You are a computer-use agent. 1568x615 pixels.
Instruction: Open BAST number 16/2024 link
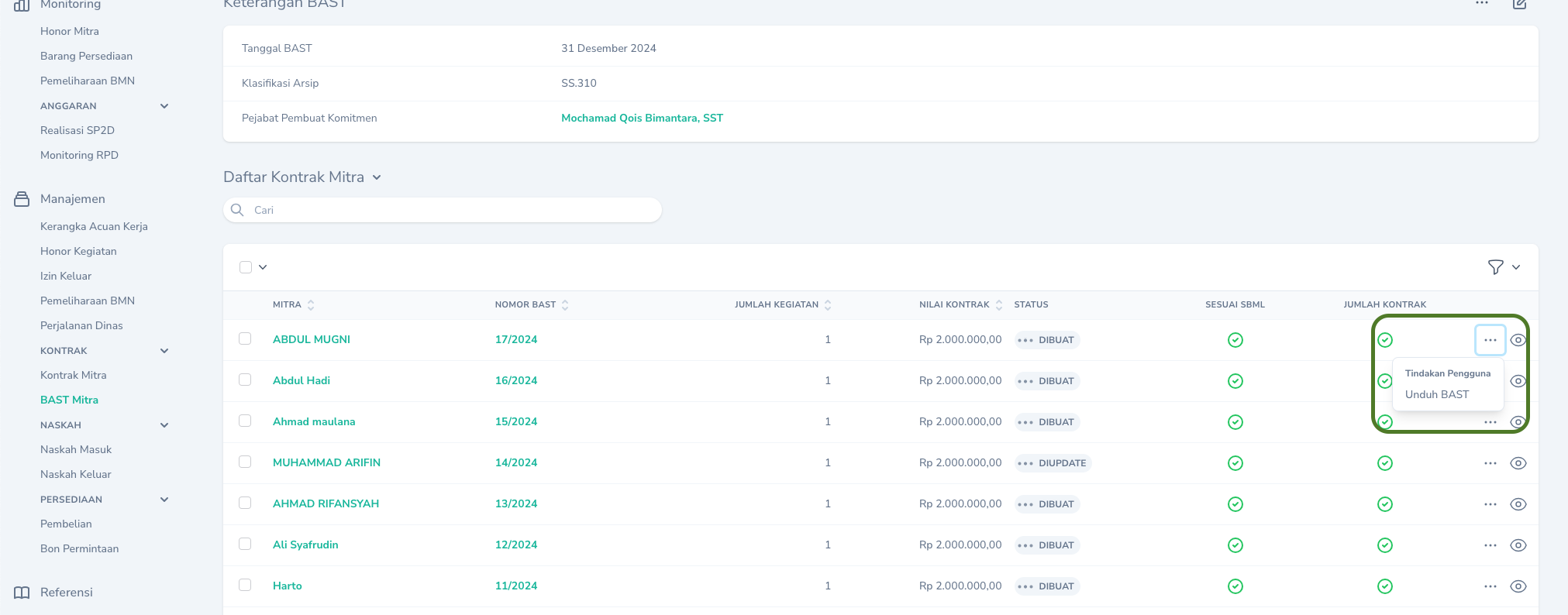(516, 381)
